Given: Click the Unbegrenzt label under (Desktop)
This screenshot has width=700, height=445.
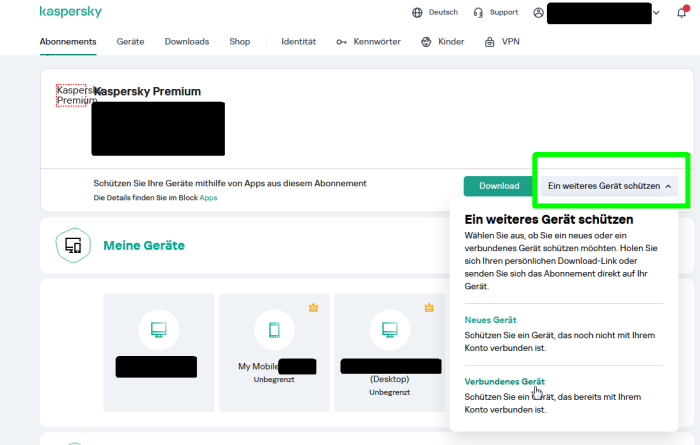Looking at the screenshot, I should [x=390, y=392].
